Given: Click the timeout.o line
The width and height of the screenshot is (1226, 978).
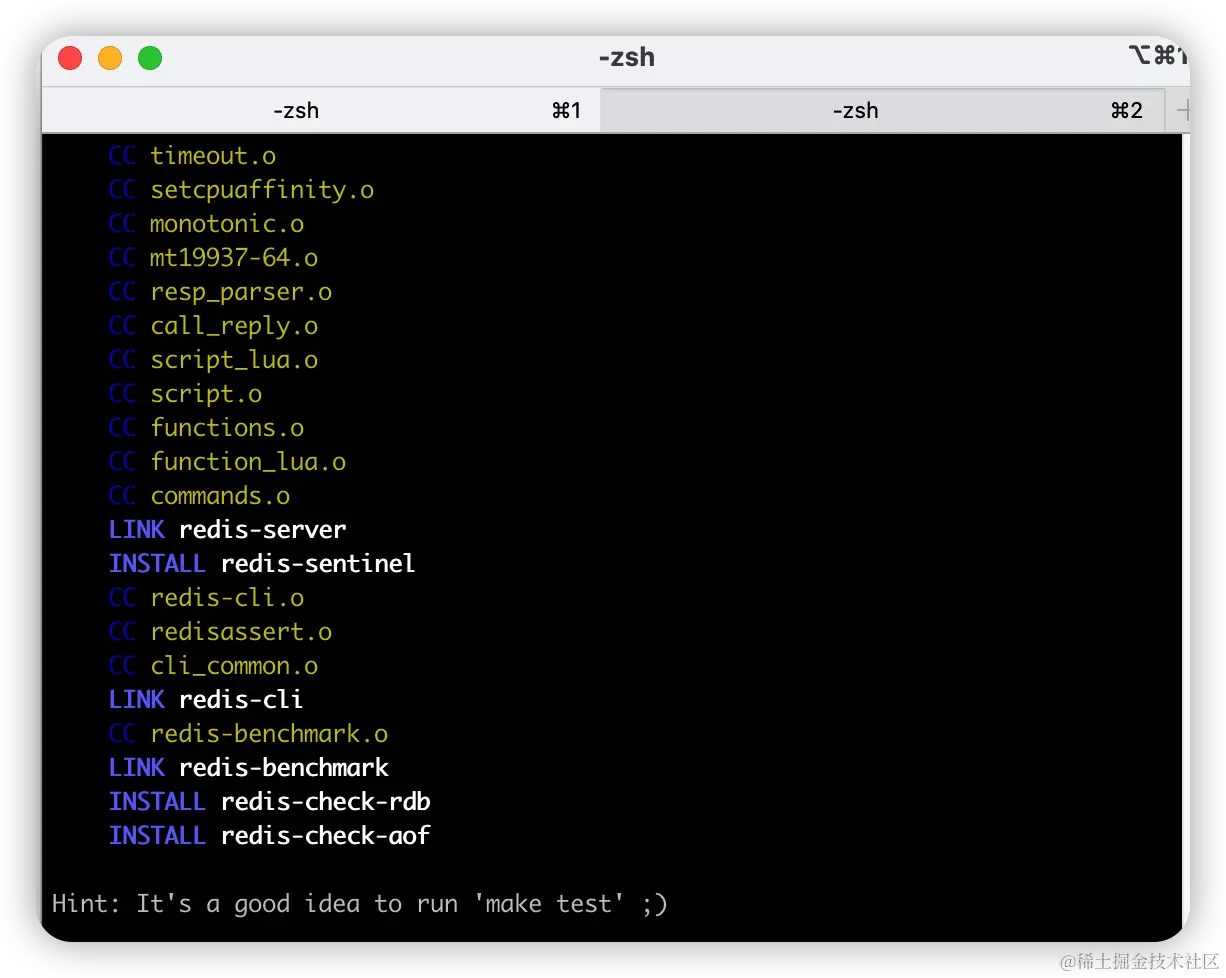Looking at the screenshot, I should click(192, 156).
